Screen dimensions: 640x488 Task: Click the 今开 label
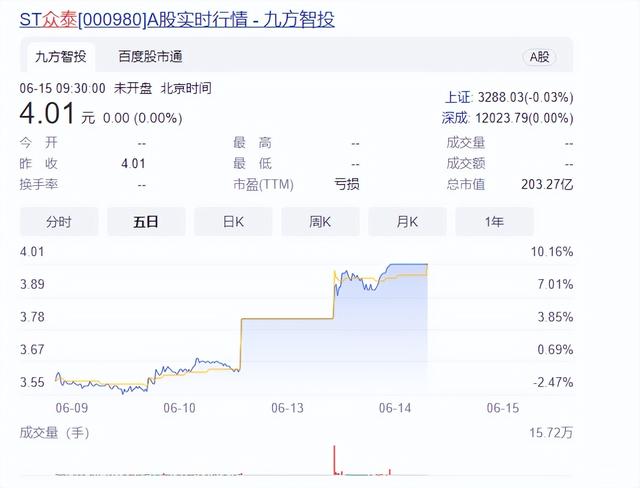[39, 143]
